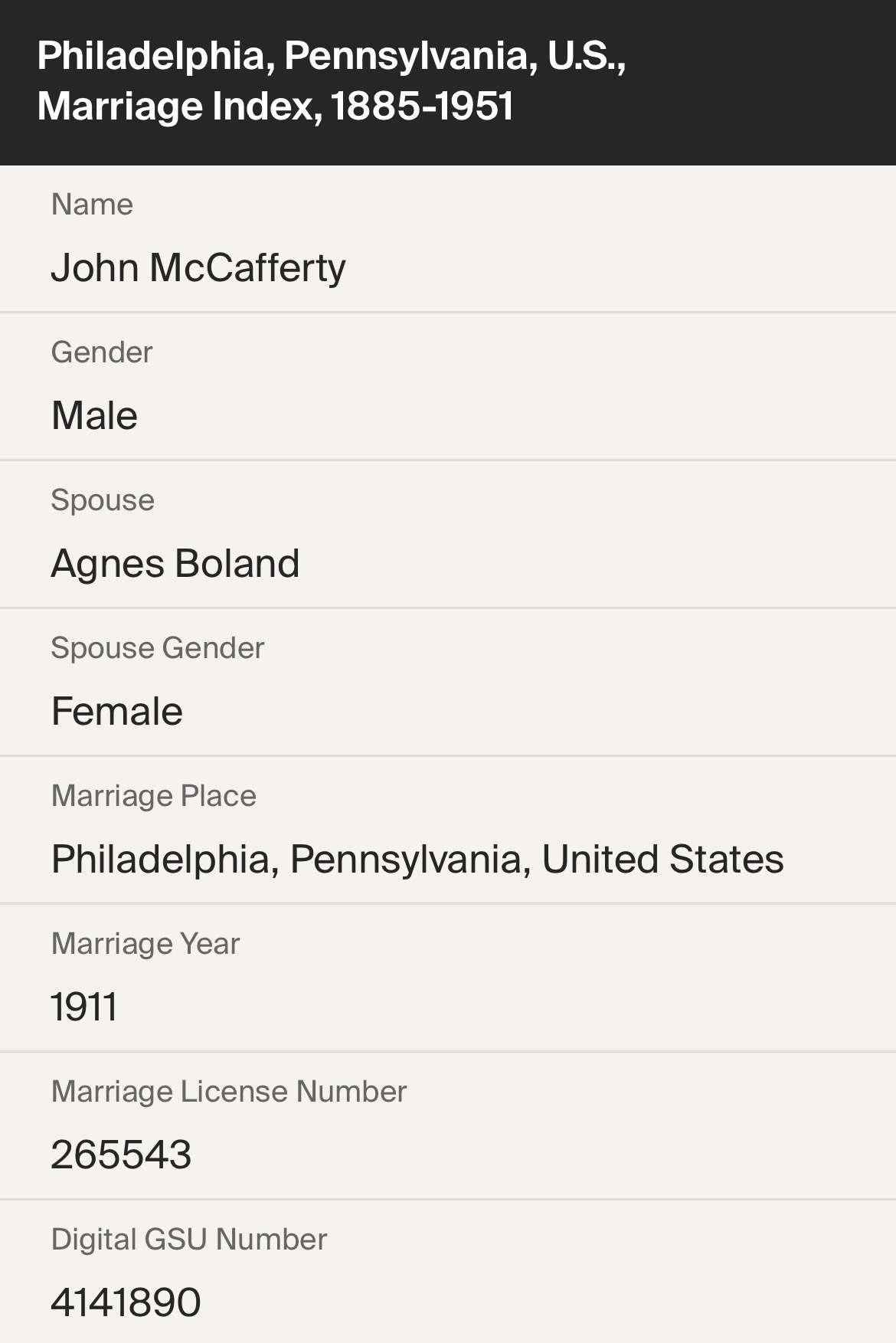896x1343 pixels.
Task: Click the spouse name Agnes Boland
Action: tap(175, 564)
